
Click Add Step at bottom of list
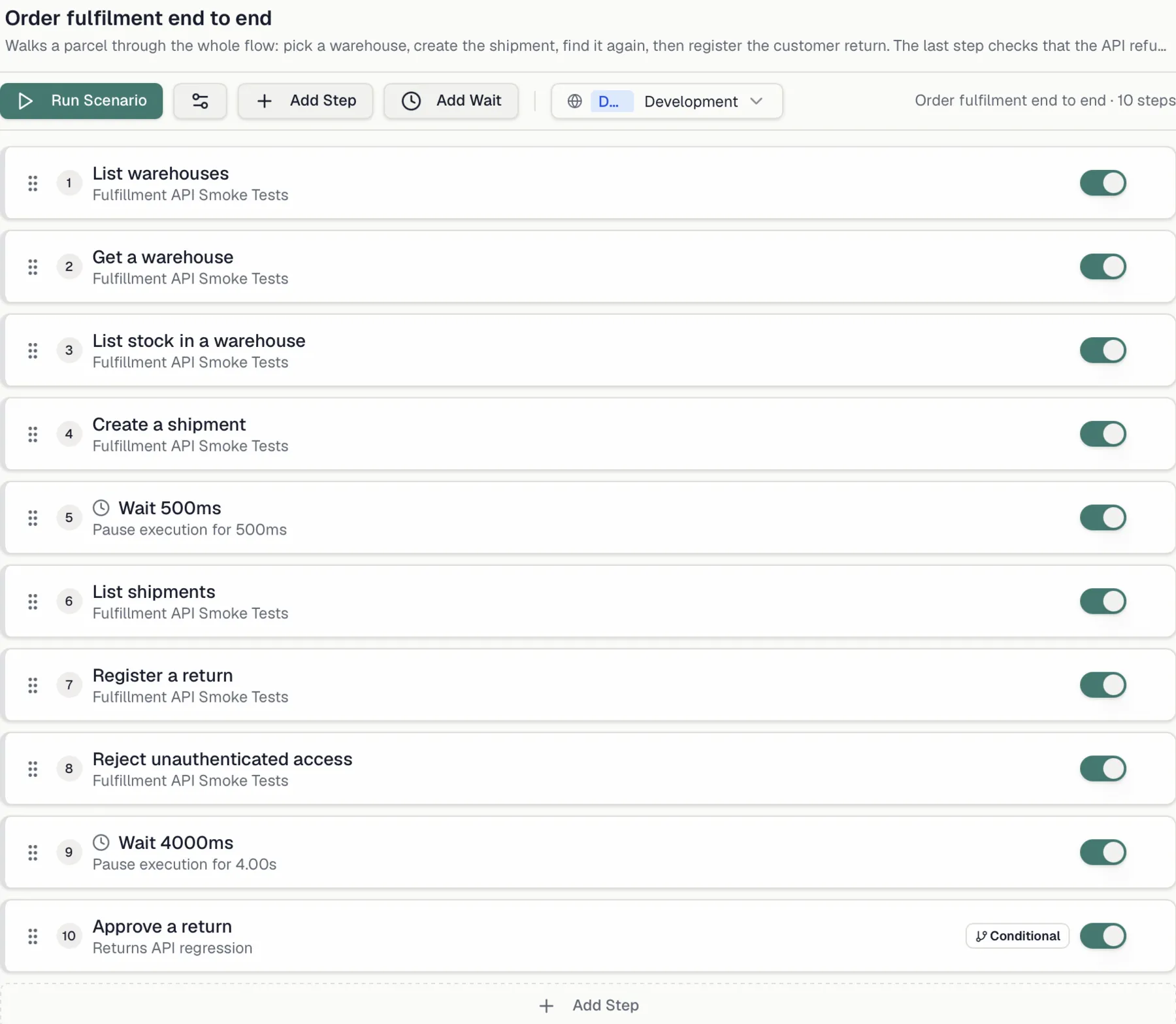click(588, 1005)
